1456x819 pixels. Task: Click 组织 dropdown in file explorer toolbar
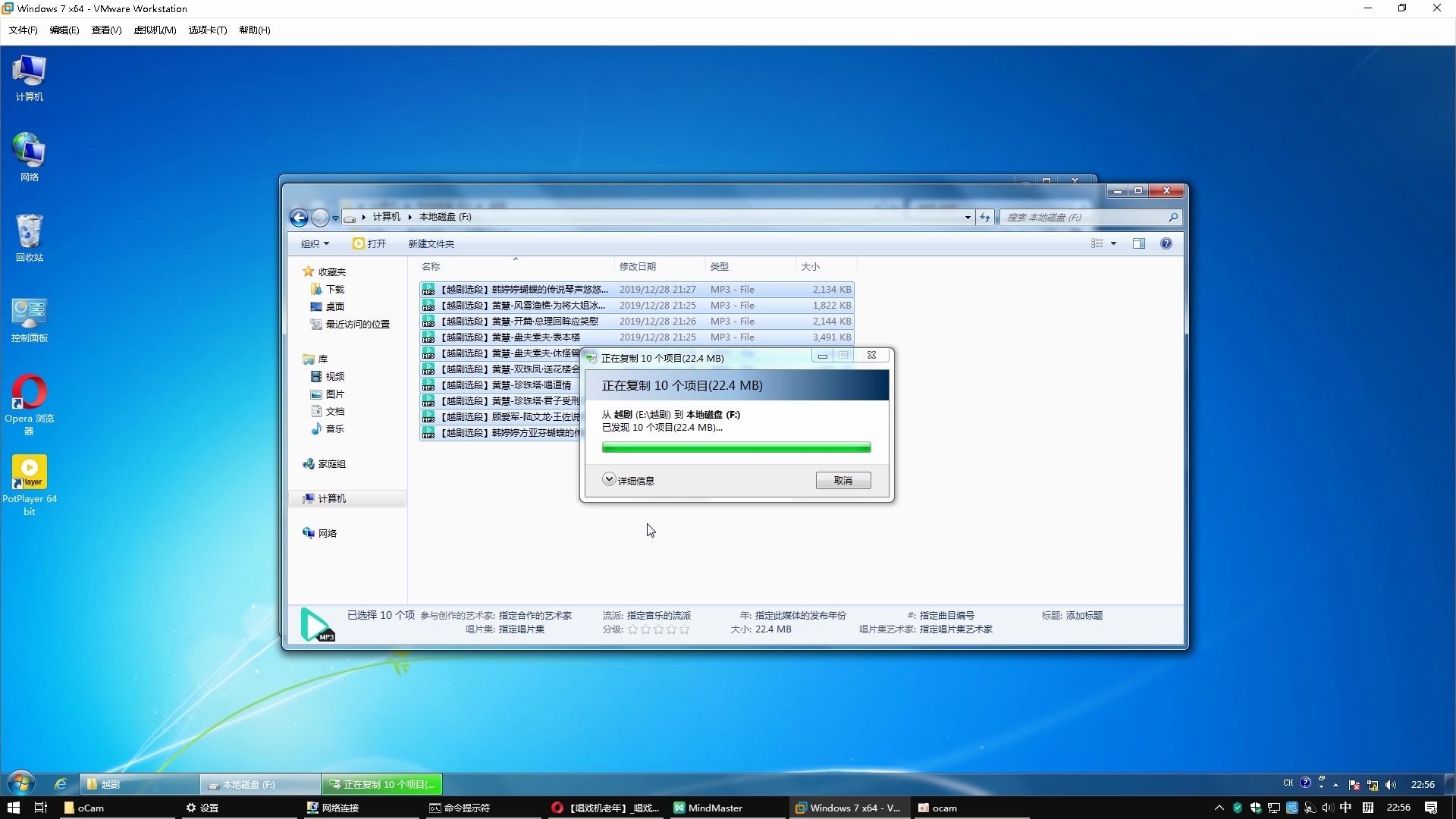click(x=315, y=243)
